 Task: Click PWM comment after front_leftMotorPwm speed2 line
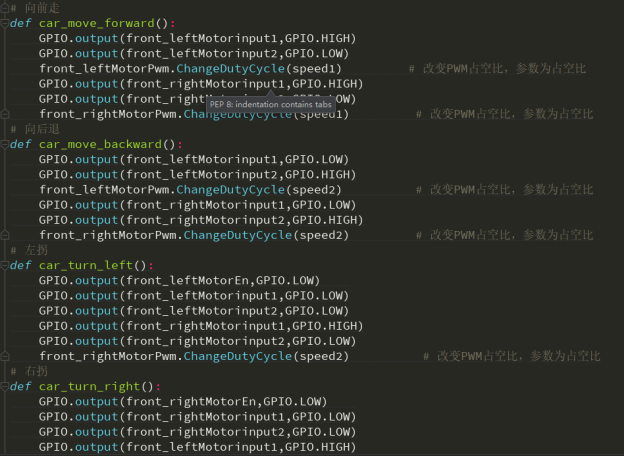[505, 190]
